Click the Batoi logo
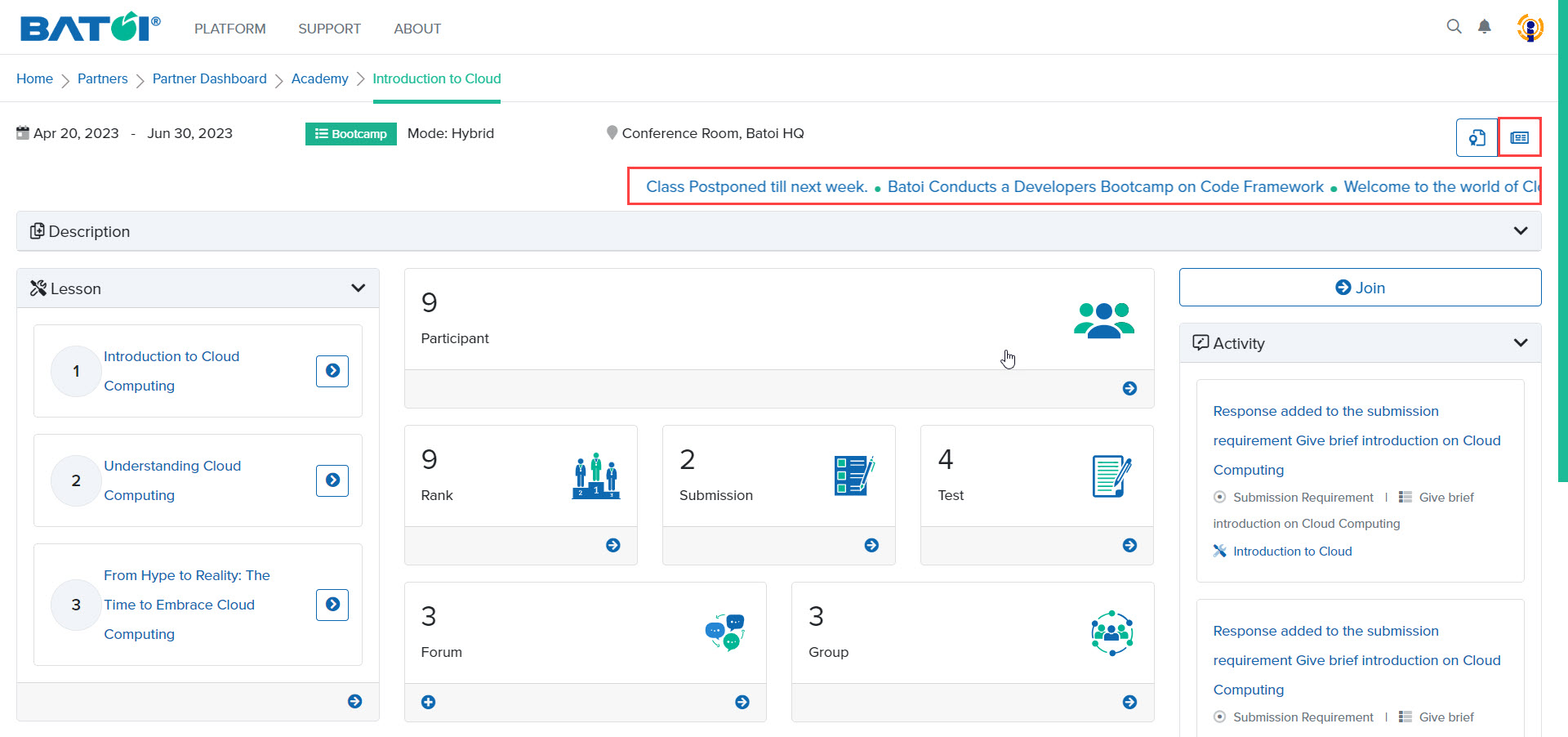 pyautogui.click(x=90, y=27)
